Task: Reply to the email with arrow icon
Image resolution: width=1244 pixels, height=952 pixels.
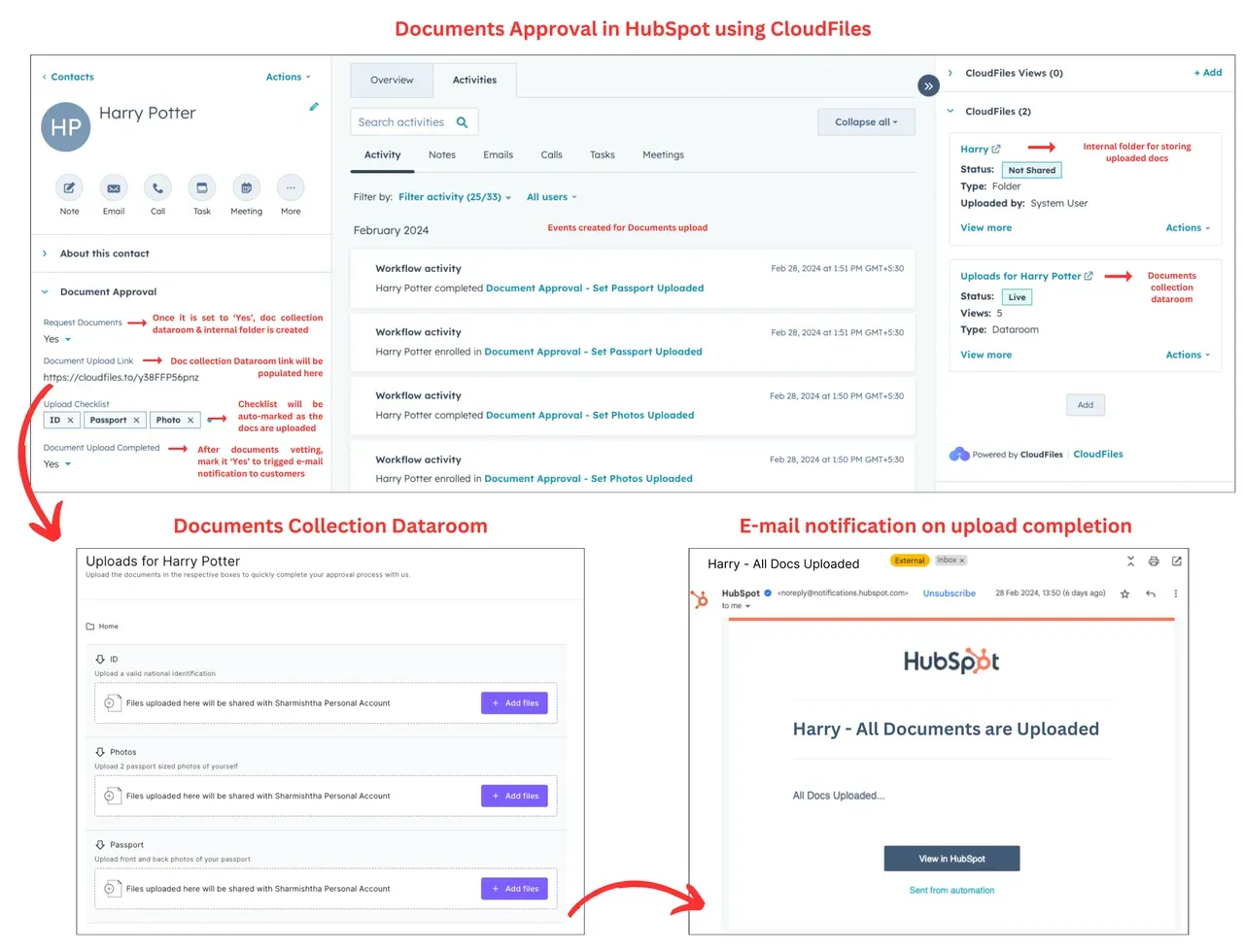Action: pos(1151,594)
